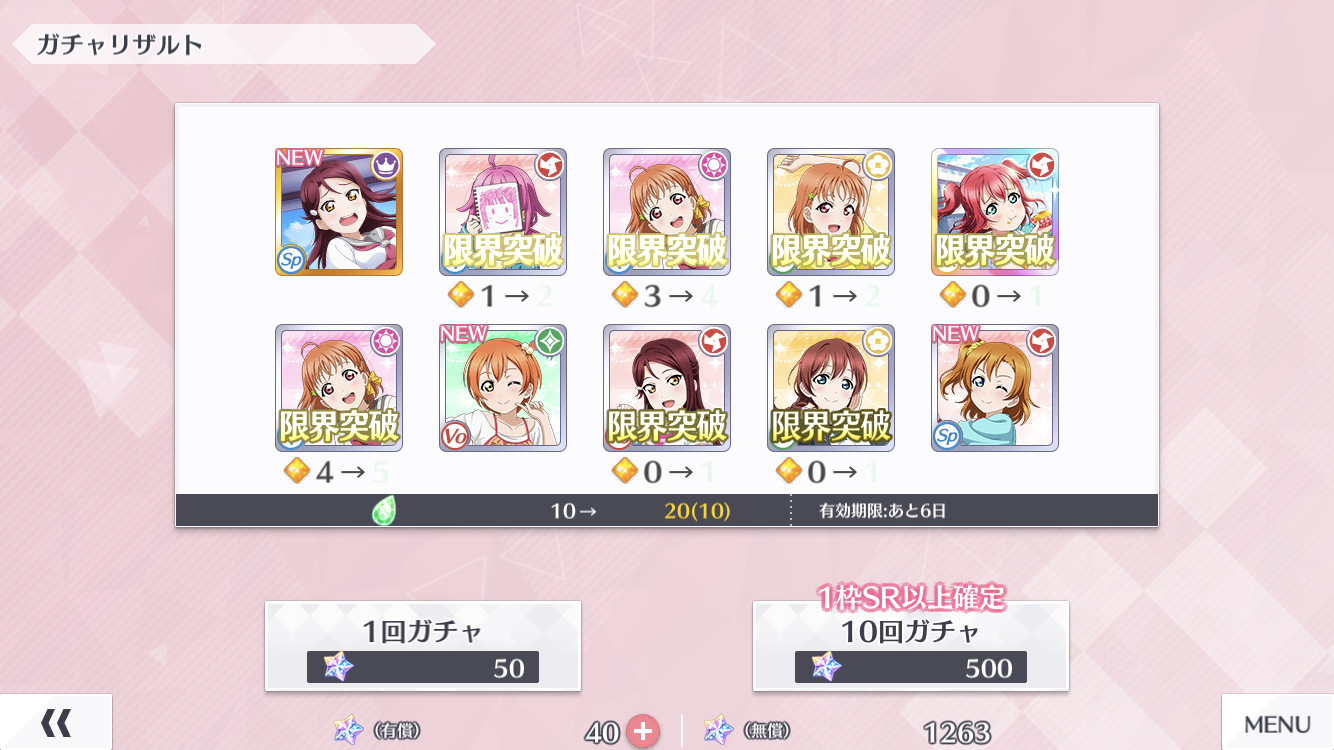Select the NEW green Vo card
This screenshot has height=750, width=1334.
coord(503,388)
